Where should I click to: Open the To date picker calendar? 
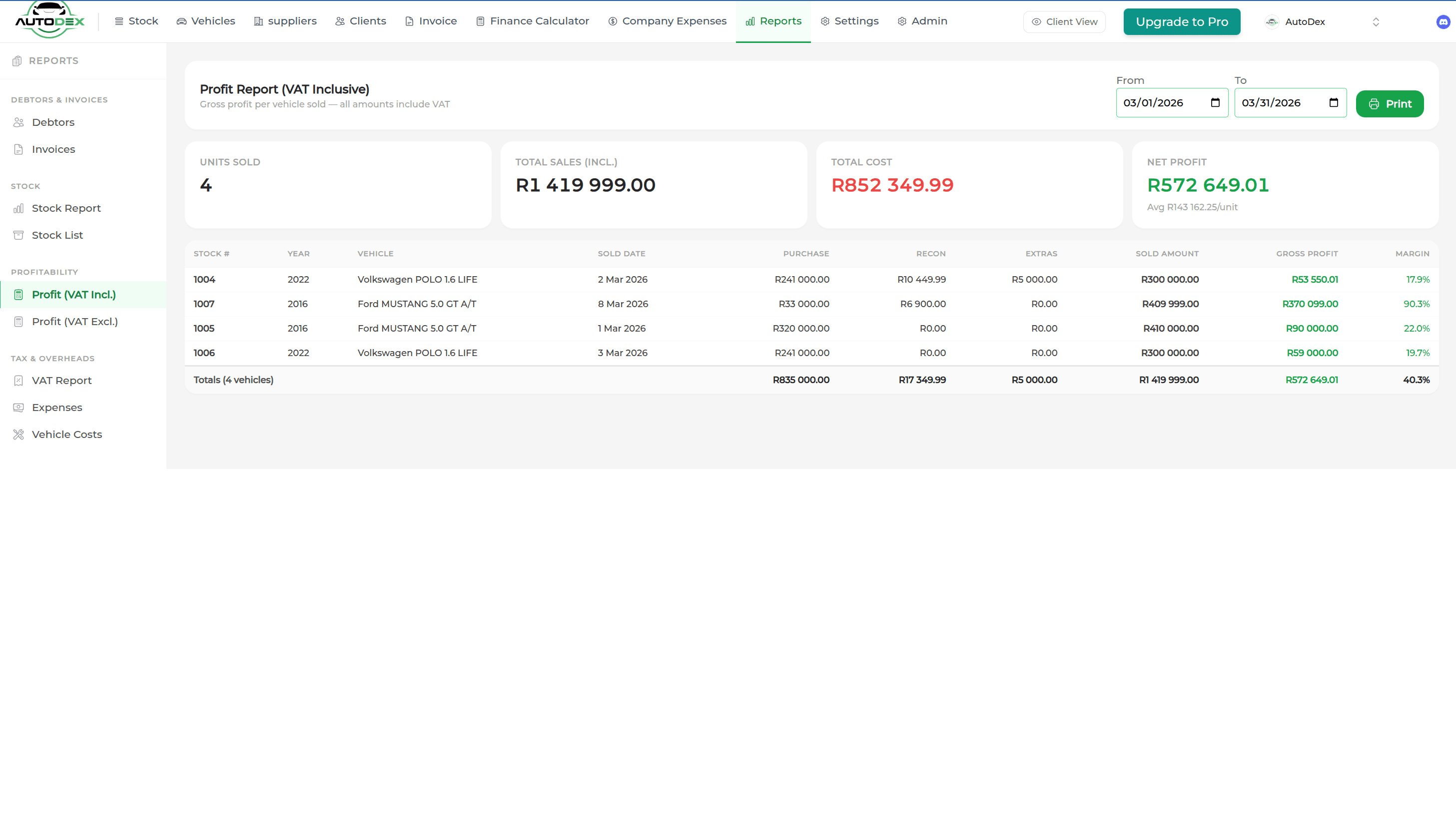pyautogui.click(x=1334, y=102)
